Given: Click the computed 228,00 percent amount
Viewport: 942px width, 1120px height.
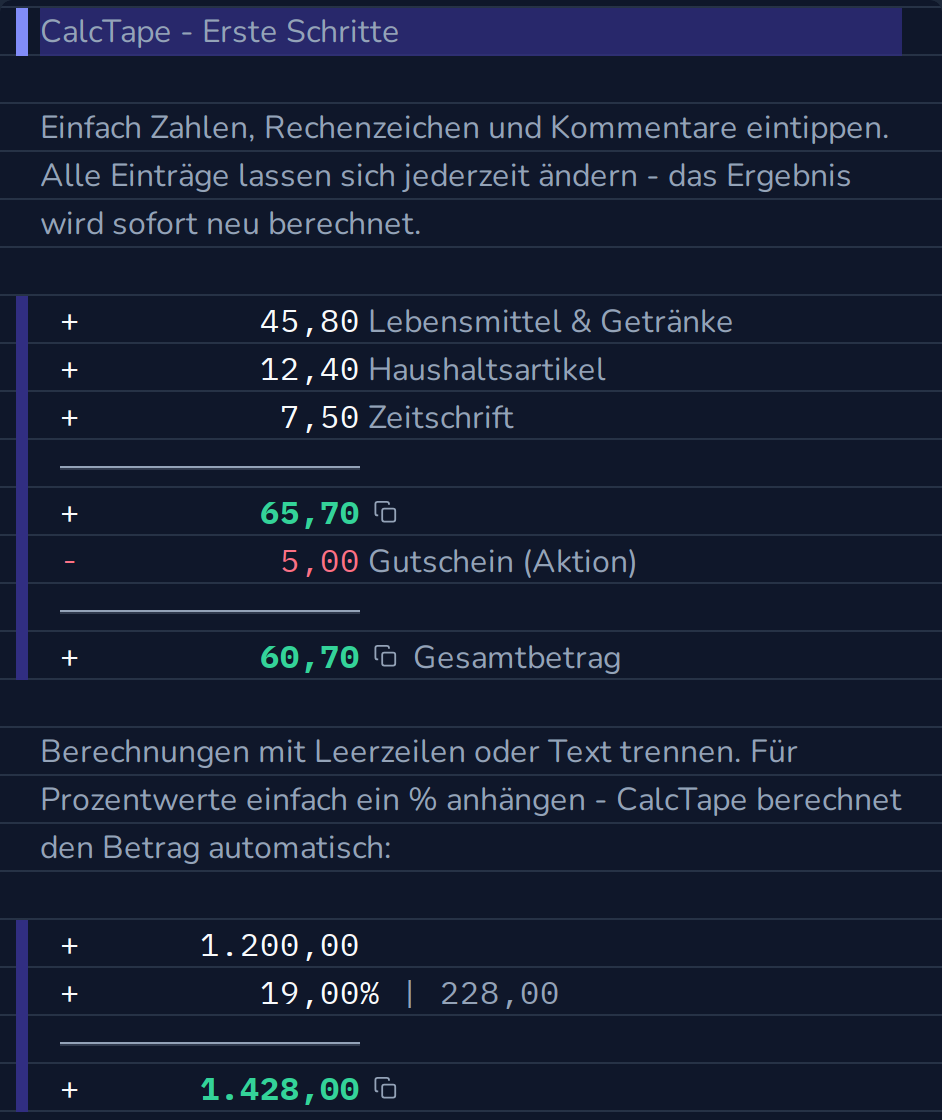Looking at the screenshot, I should point(499,994).
